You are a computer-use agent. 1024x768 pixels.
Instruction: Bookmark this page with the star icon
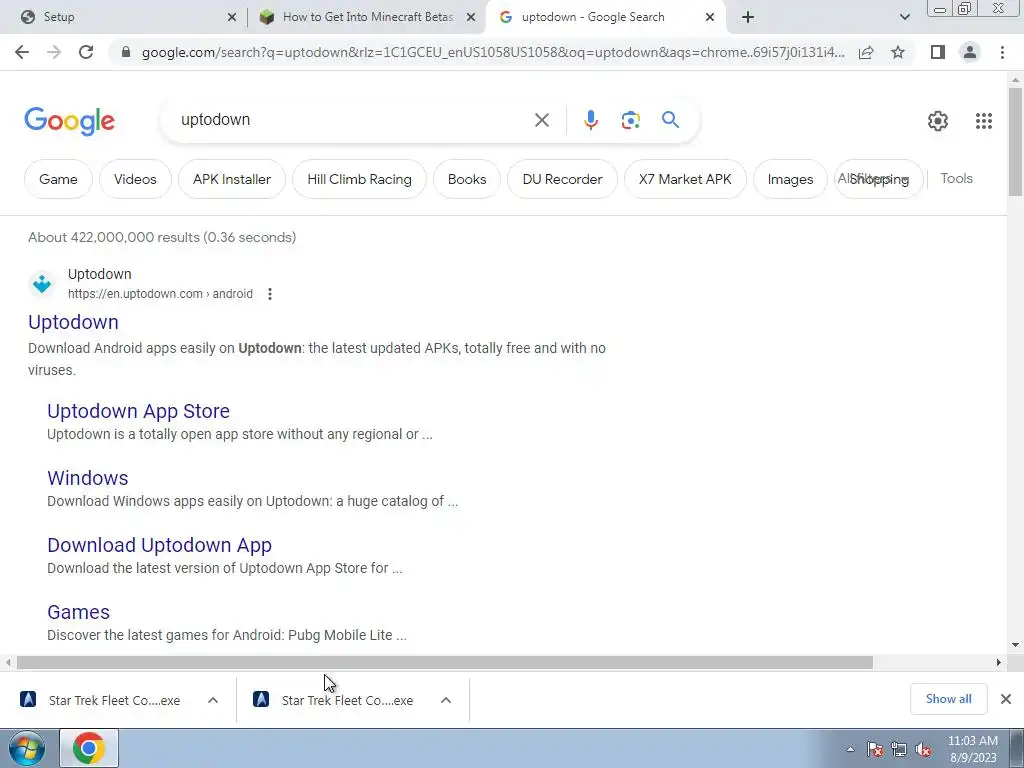tap(898, 52)
